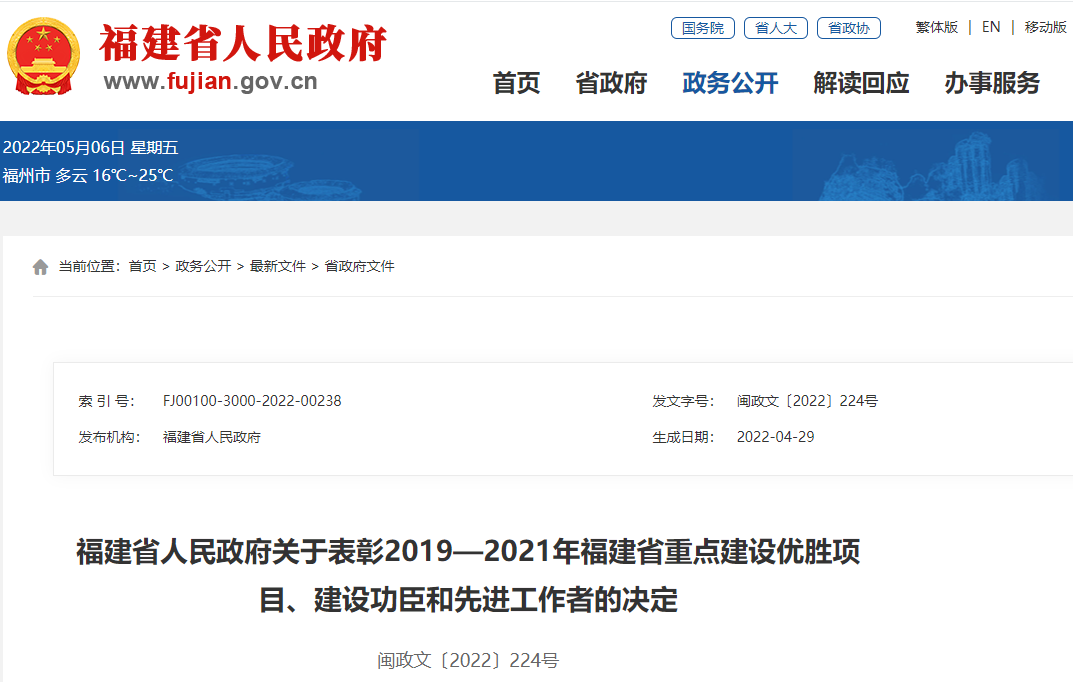Click the 省政协 button
Image resolution: width=1073 pixels, height=682 pixels.
tap(848, 28)
